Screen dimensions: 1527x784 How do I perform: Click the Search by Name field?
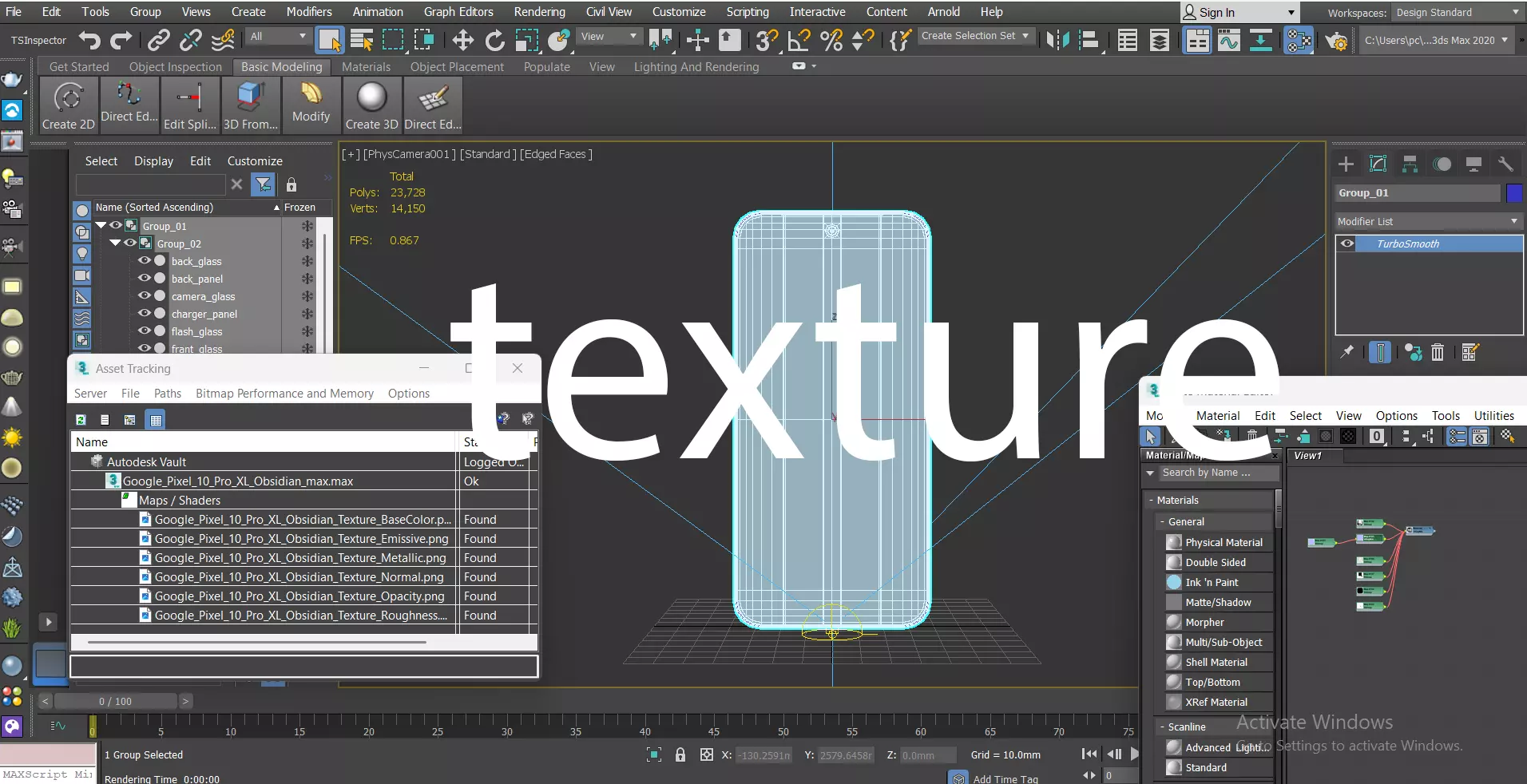coord(1219,473)
